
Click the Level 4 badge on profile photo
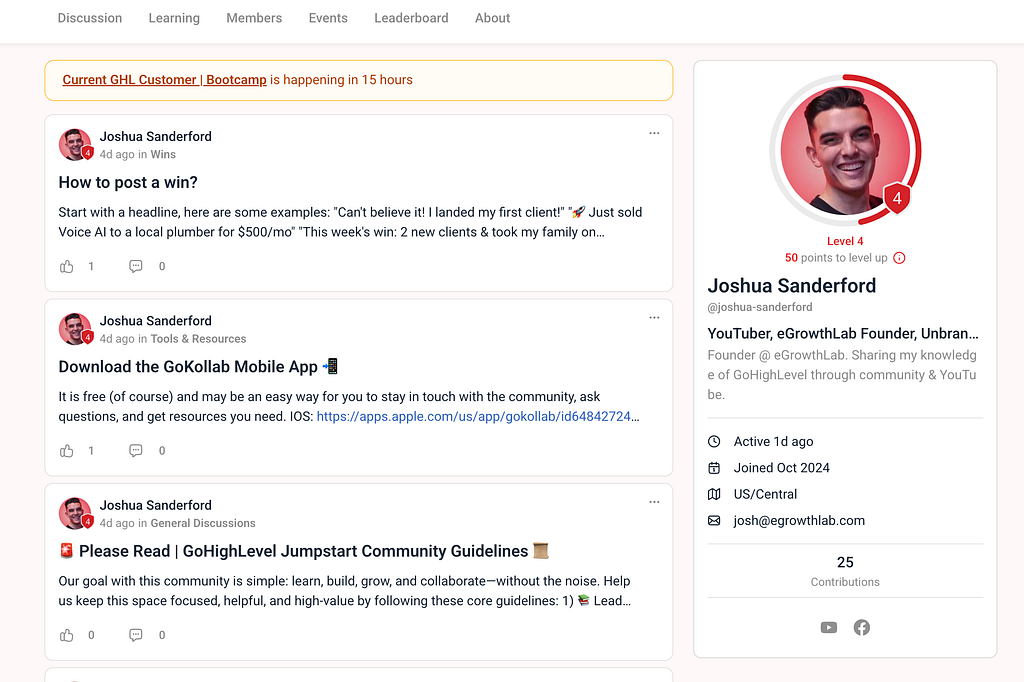(x=897, y=199)
